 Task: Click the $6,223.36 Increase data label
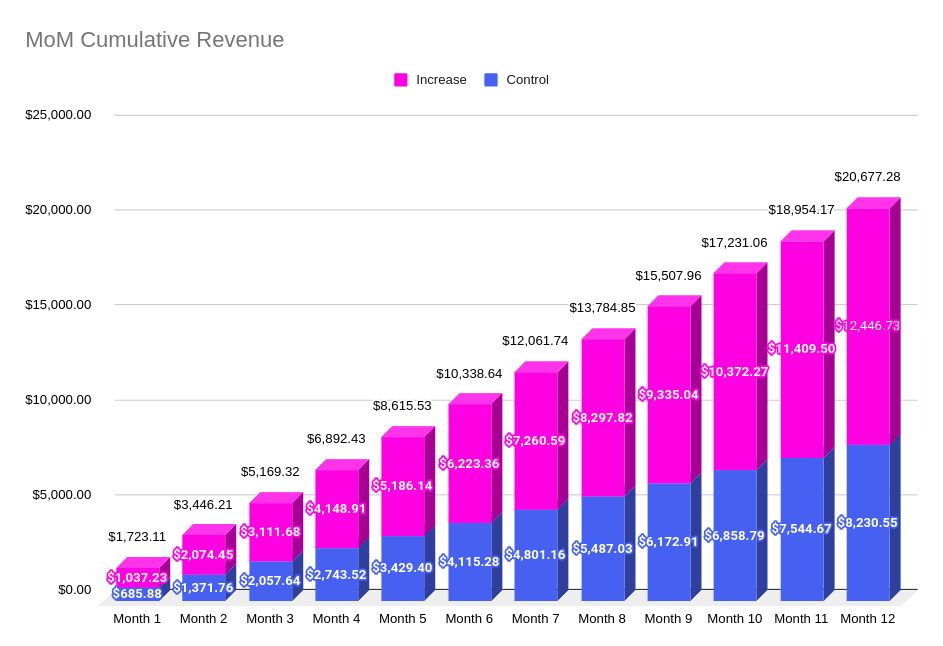pyautogui.click(x=469, y=464)
